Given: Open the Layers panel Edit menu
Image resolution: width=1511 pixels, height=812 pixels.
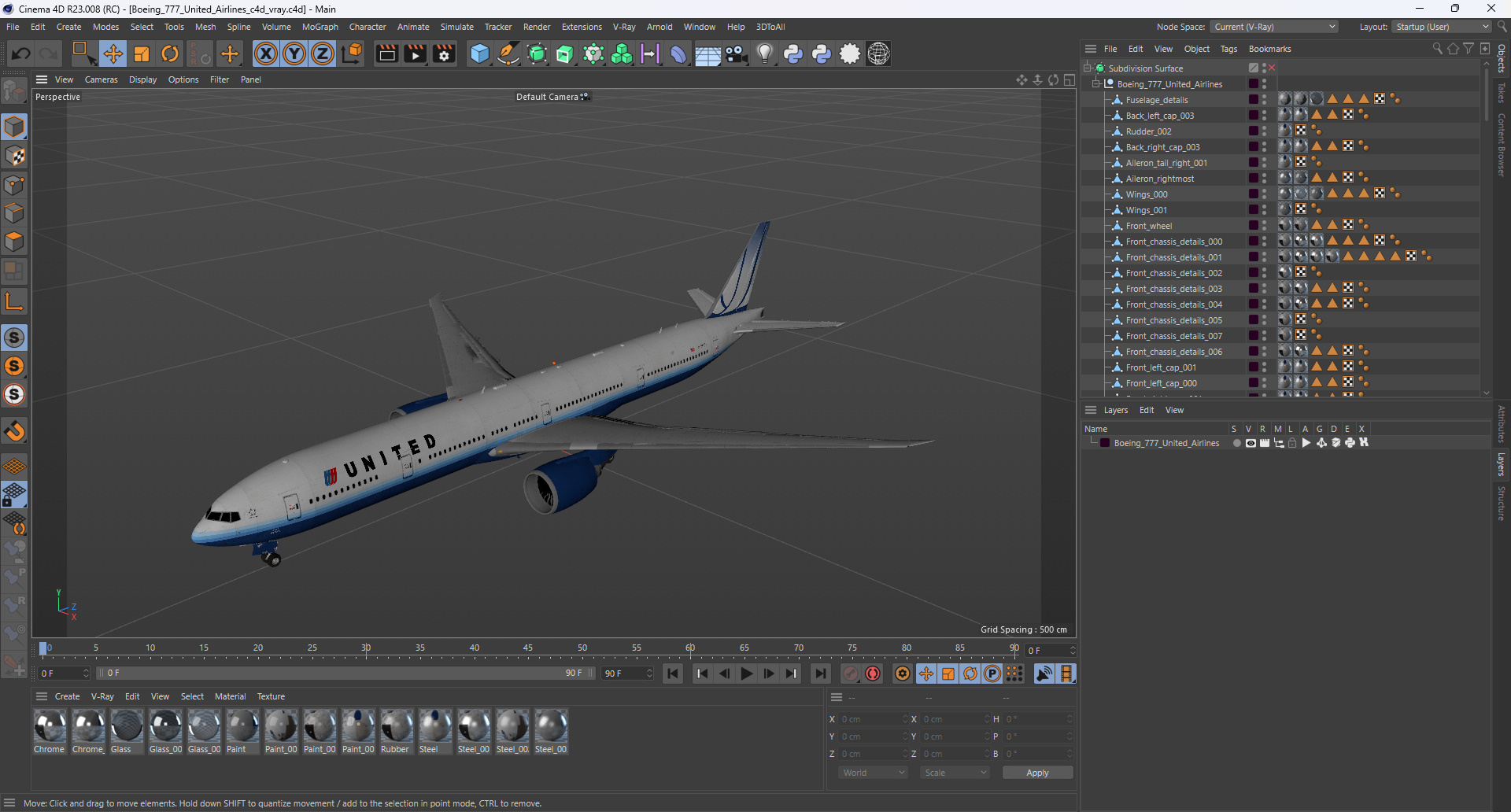Looking at the screenshot, I should [x=1147, y=410].
